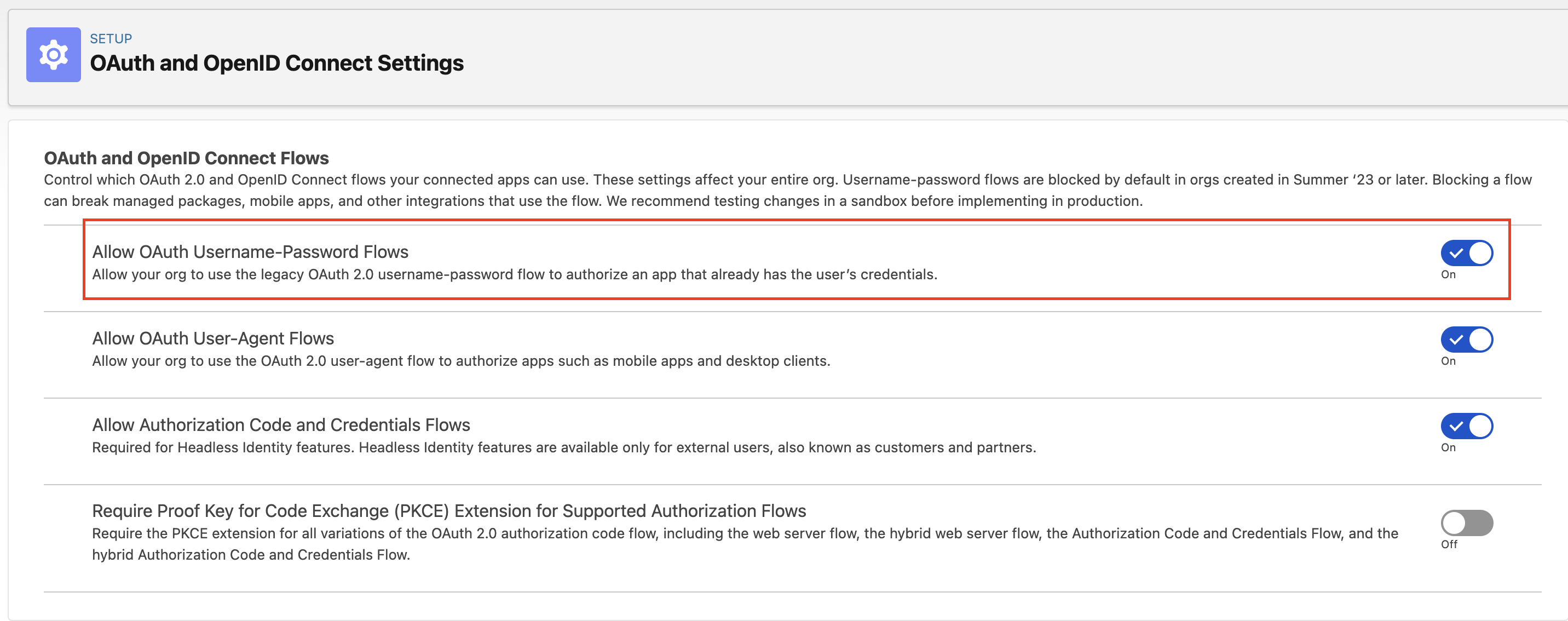Click the SETUP breadcrumb label
Screen dimensions: 1568x621
tap(111, 38)
